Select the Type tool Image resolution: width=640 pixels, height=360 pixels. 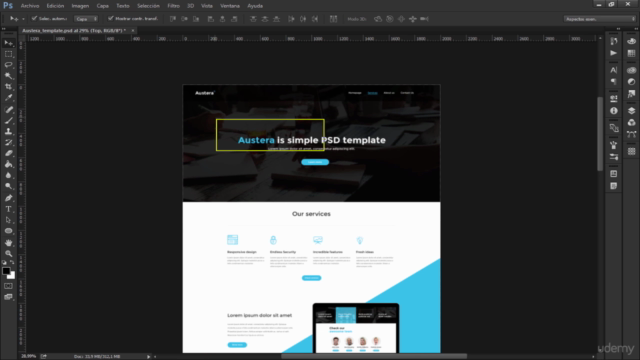pos(9,209)
